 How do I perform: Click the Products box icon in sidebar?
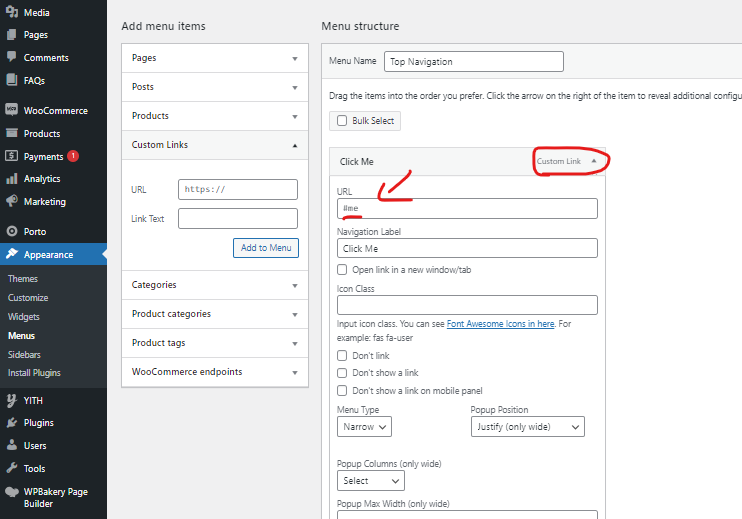[x=12, y=133]
